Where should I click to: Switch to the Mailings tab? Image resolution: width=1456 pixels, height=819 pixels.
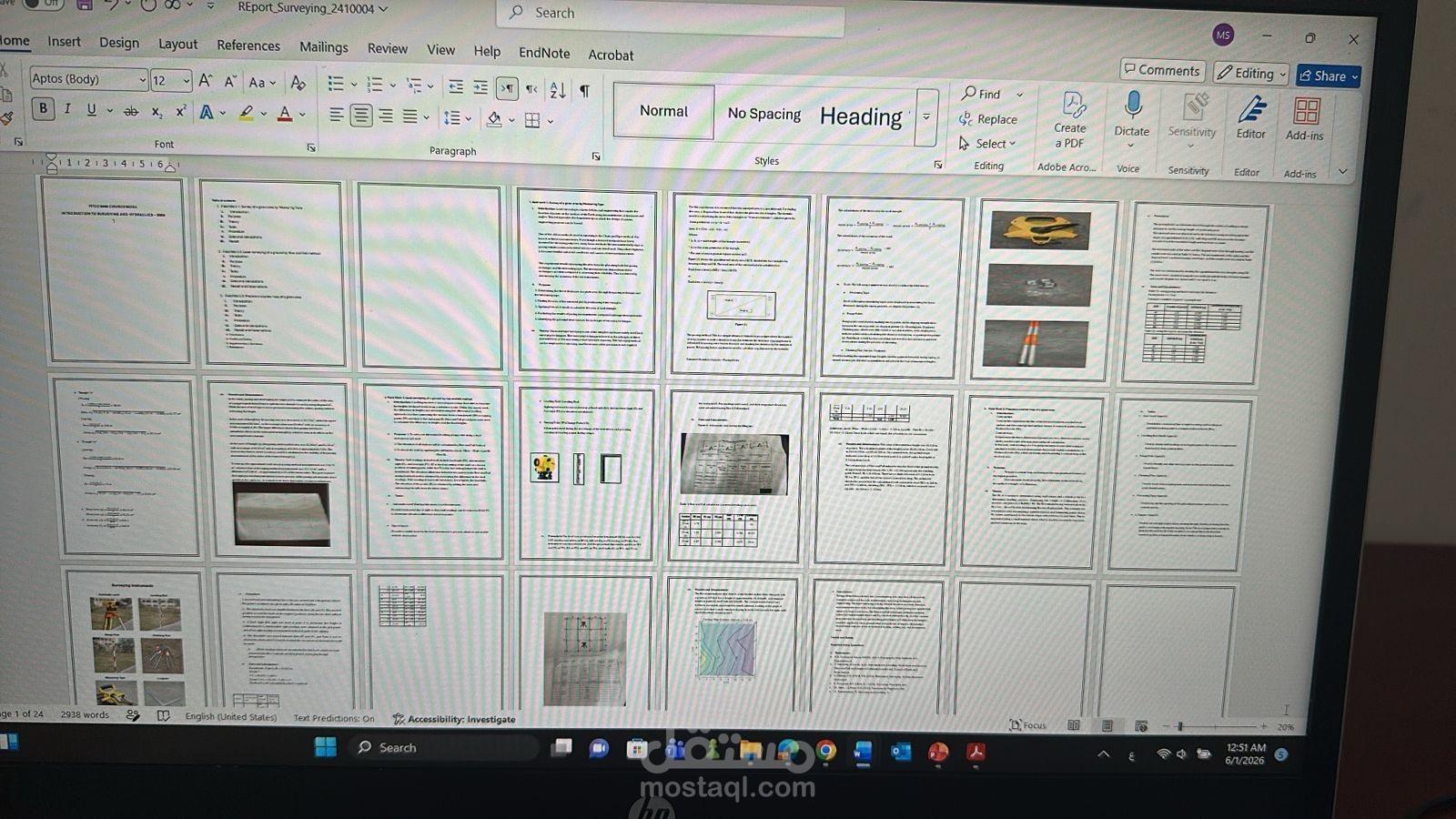point(324,47)
